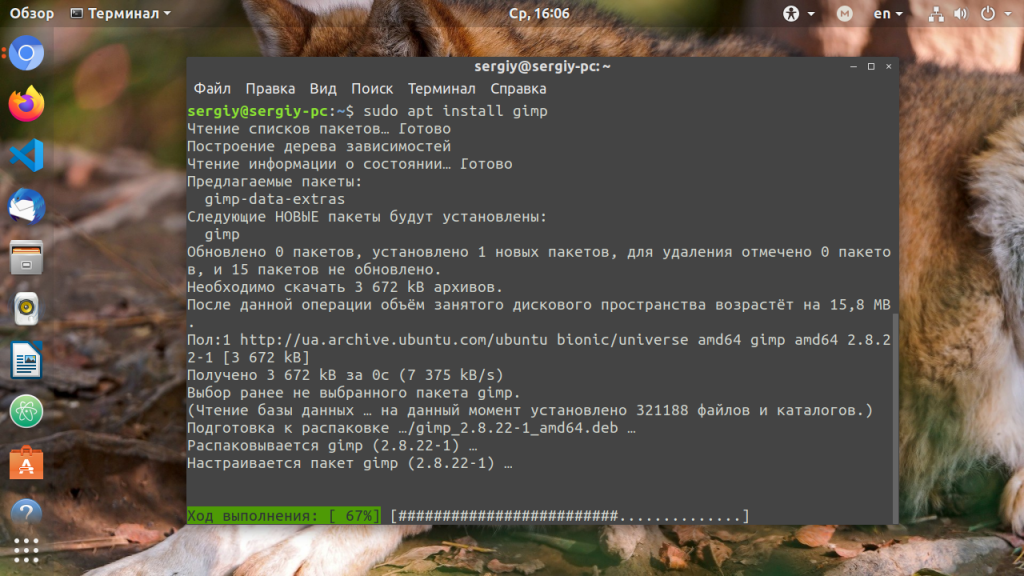Viewport: 1024px width, 576px height.
Task: Click the Вид menu item
Action: click(323, 89)
